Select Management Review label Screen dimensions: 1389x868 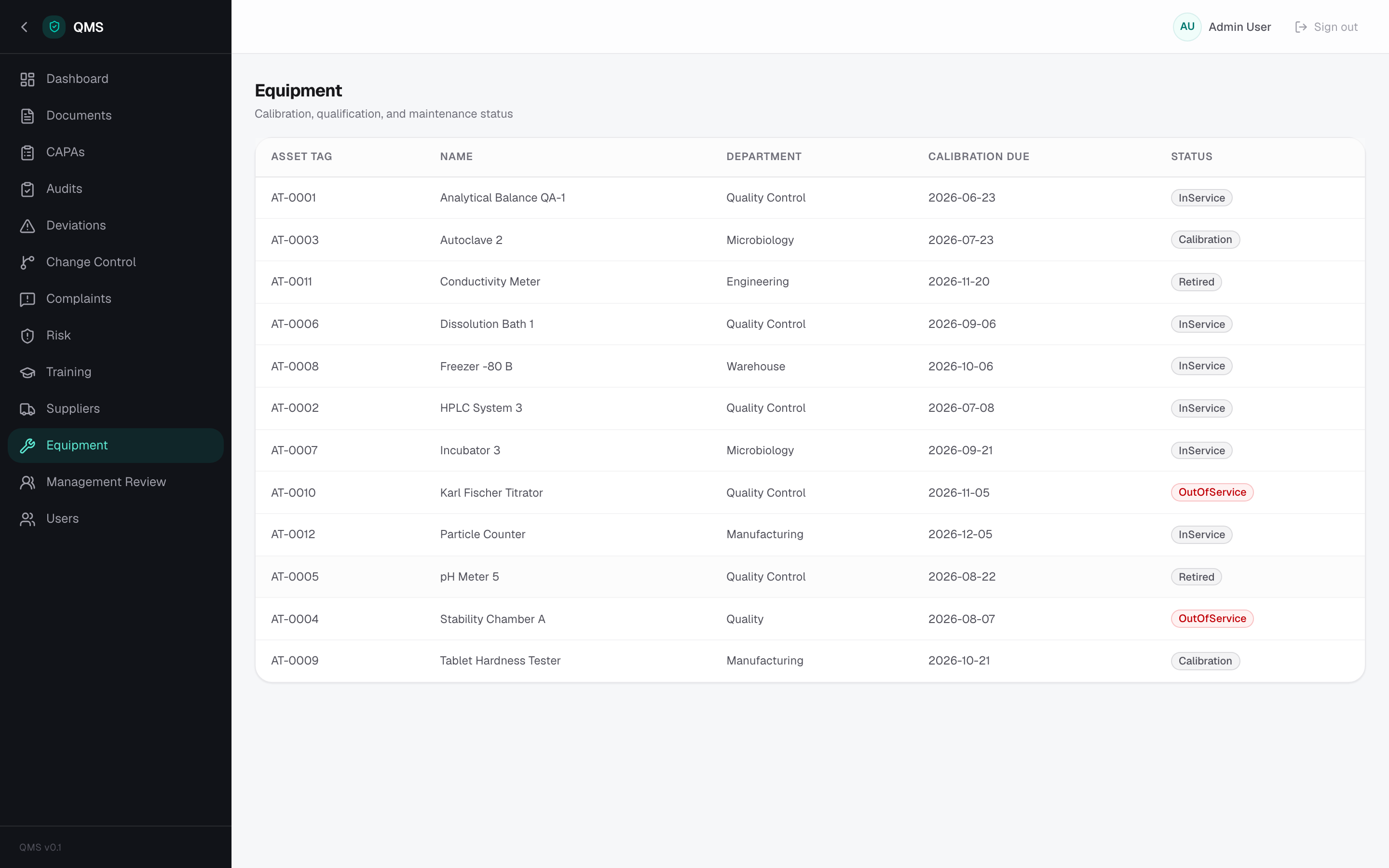coord(106,482)
